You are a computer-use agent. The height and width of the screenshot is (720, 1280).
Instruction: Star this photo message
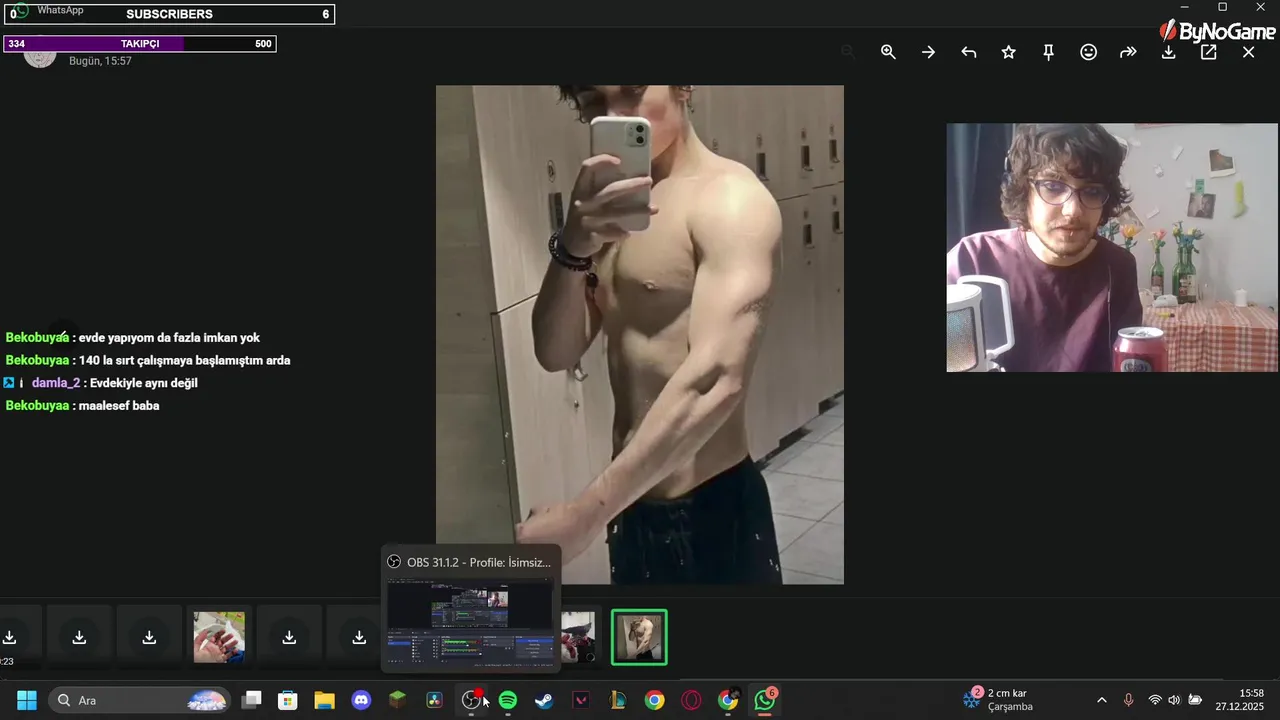1008,52
